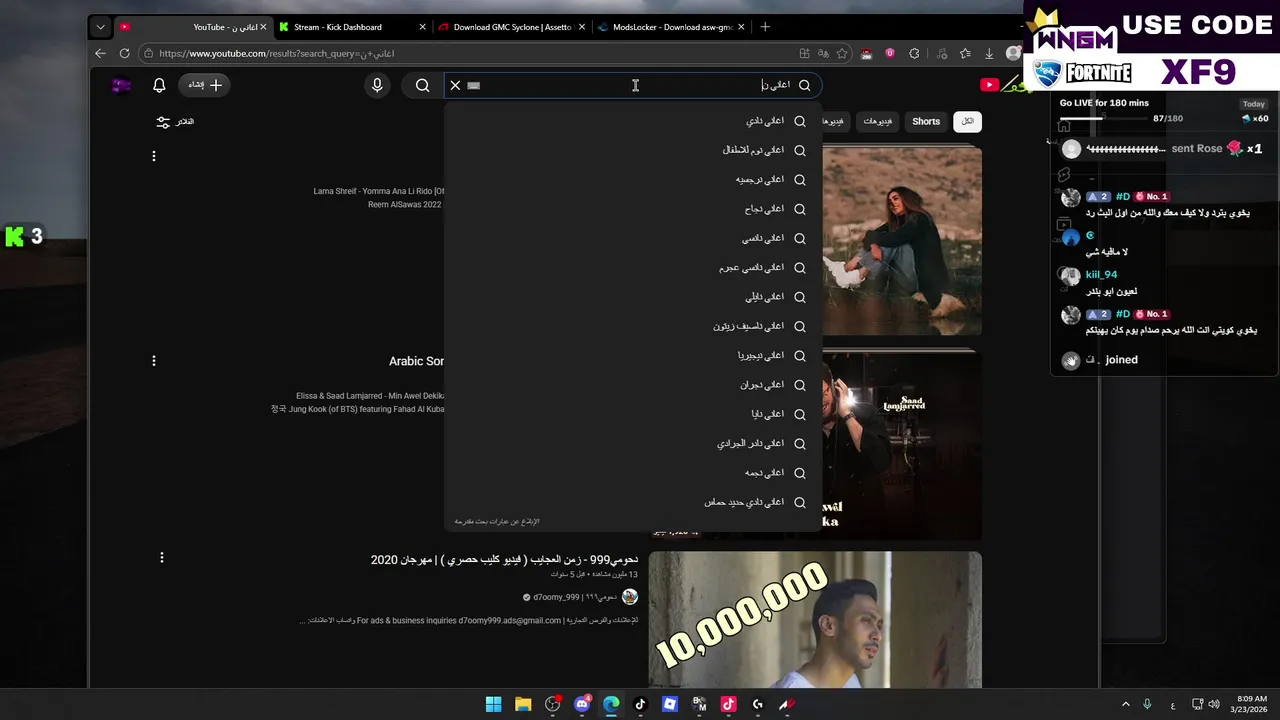This screenshot has width=1280, height=720.
Task: Choose suggestion 'اغاني نجاح'
Action: [x=633, y=209]
